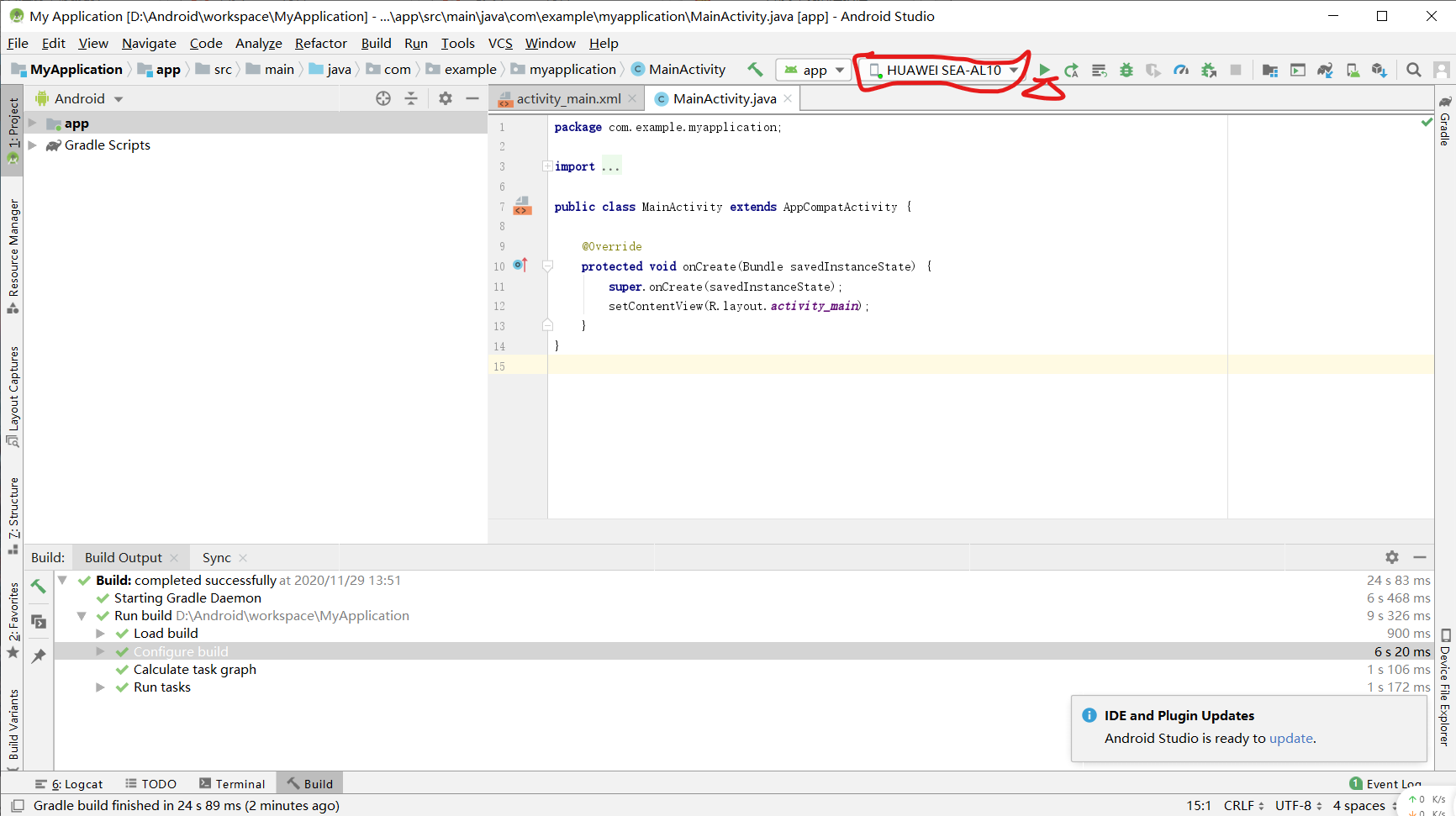Click the Apply Code Changes icon
This screenshot has height=816, width=1456.
1099,70
